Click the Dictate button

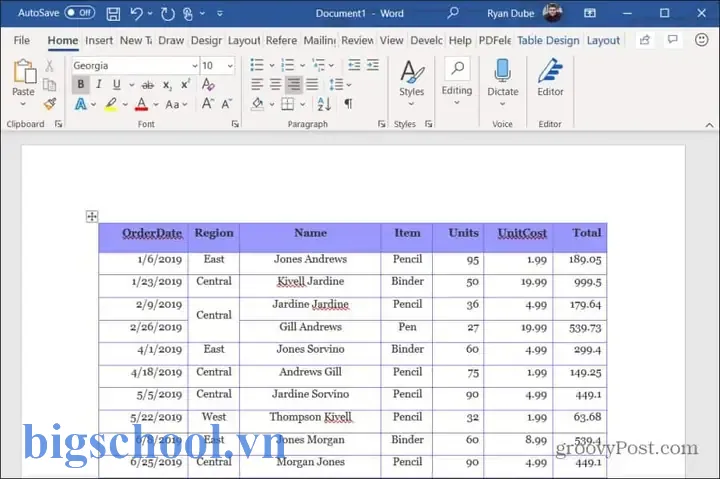(503, 83)
